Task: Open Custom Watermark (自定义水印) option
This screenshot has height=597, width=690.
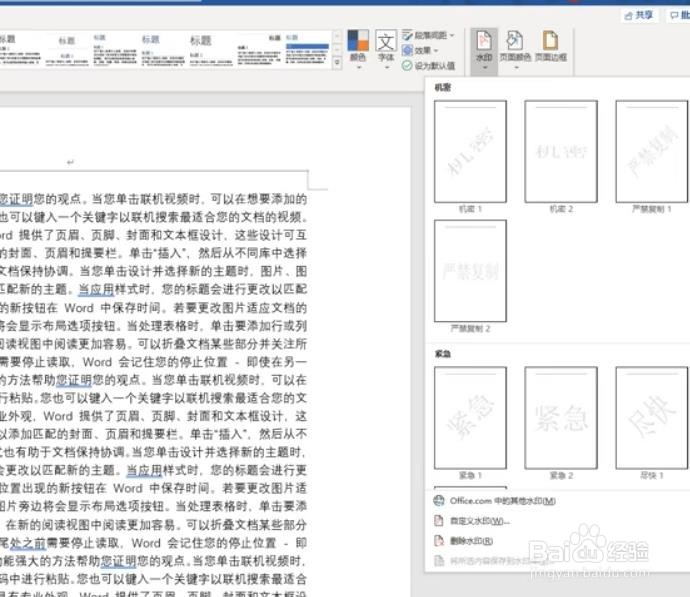Action: 480,521
